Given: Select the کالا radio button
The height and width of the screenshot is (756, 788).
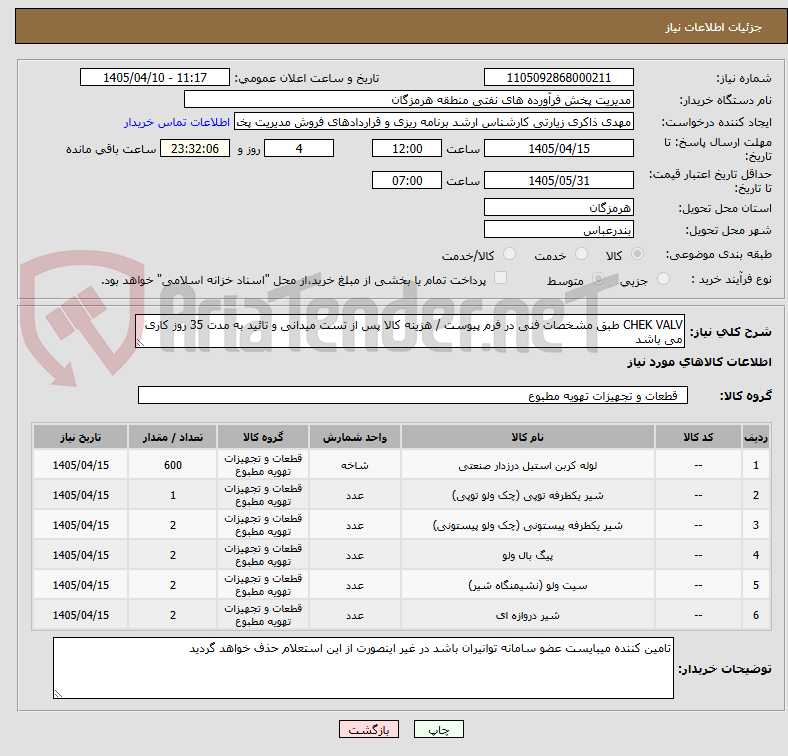Looking at the screenshot, I should [637, 254].
